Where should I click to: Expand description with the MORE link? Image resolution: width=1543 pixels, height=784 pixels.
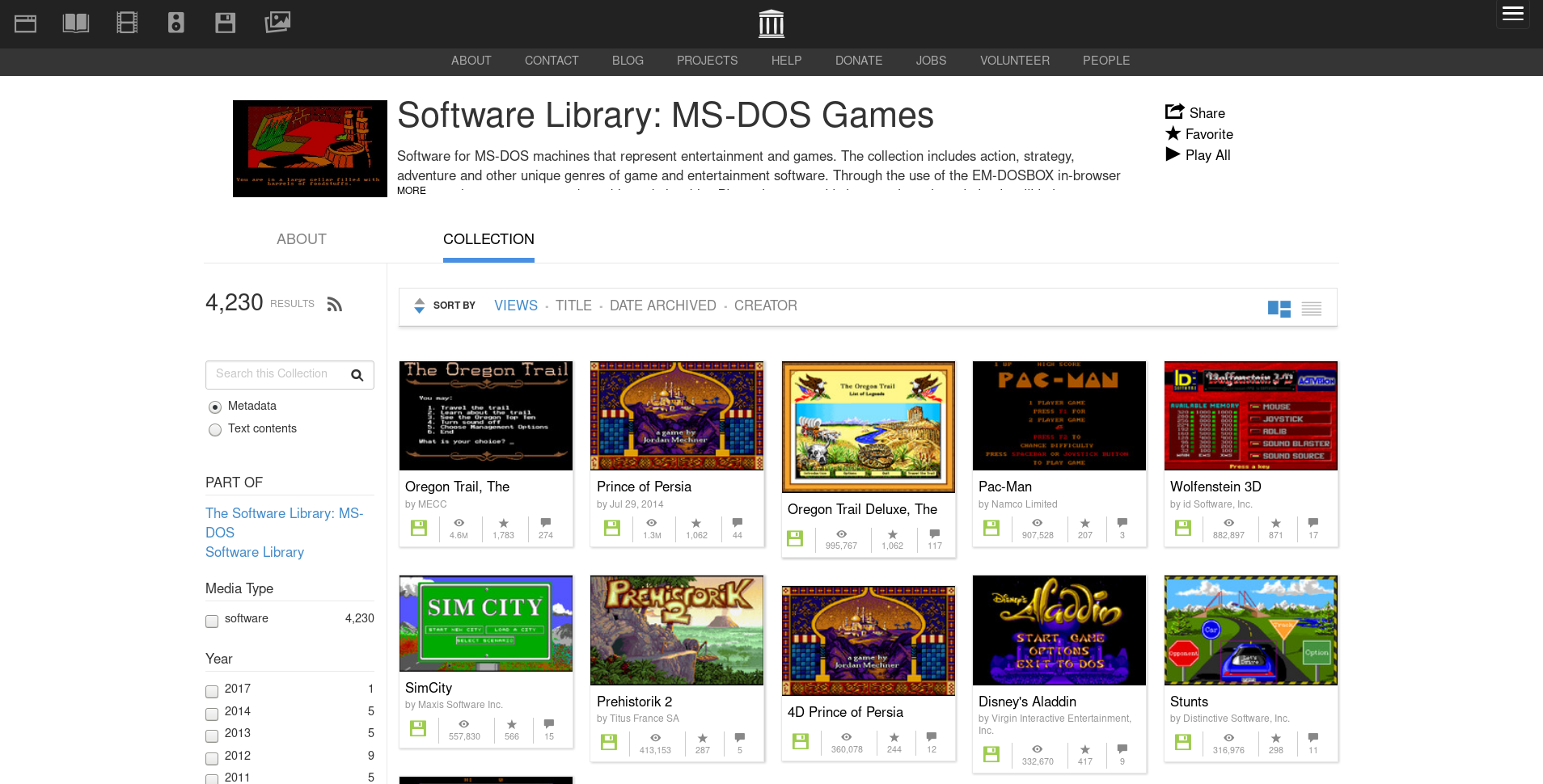pos(411,191)
